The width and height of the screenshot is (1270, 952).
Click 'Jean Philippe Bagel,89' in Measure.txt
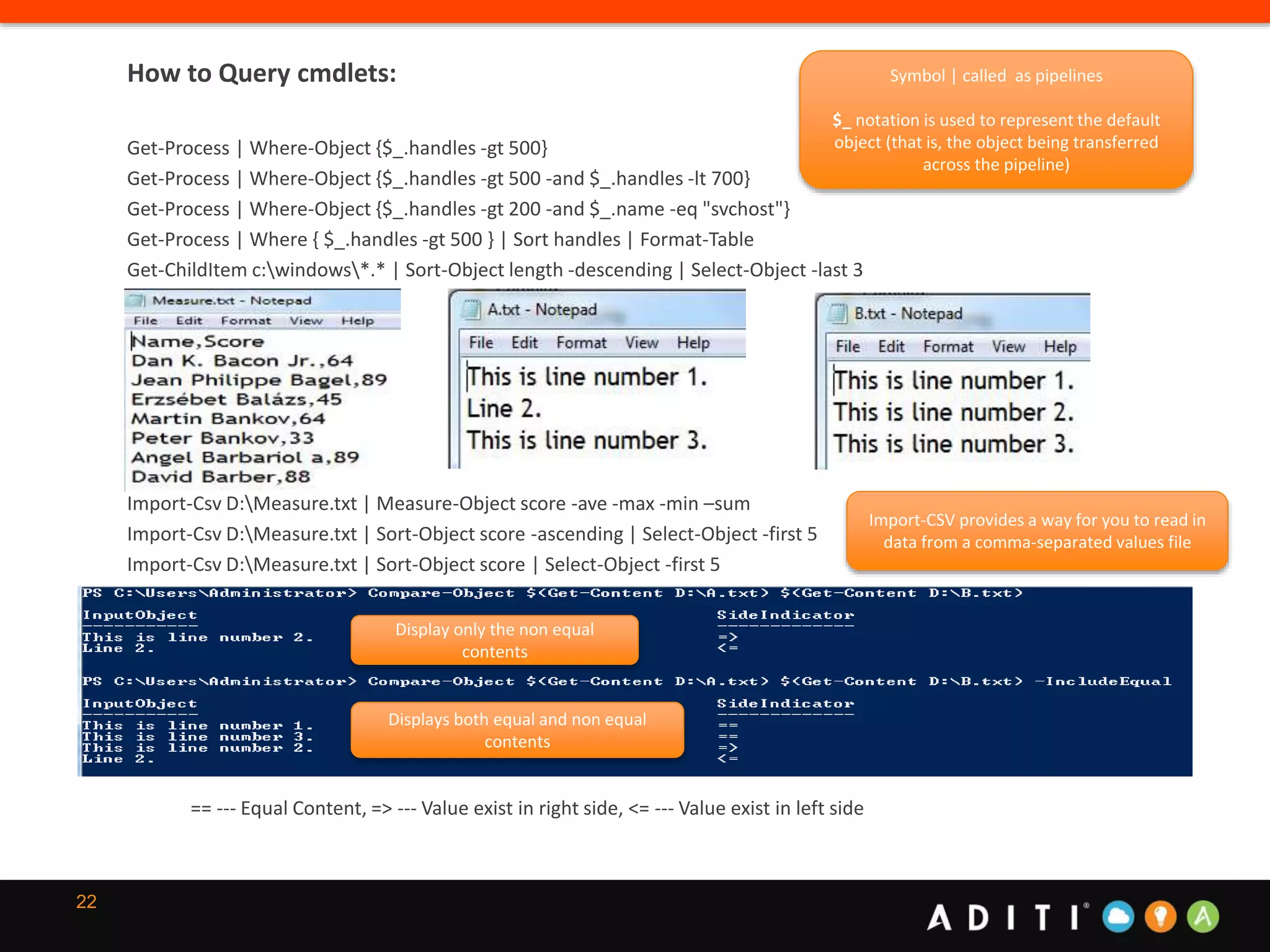click(259, 380)
